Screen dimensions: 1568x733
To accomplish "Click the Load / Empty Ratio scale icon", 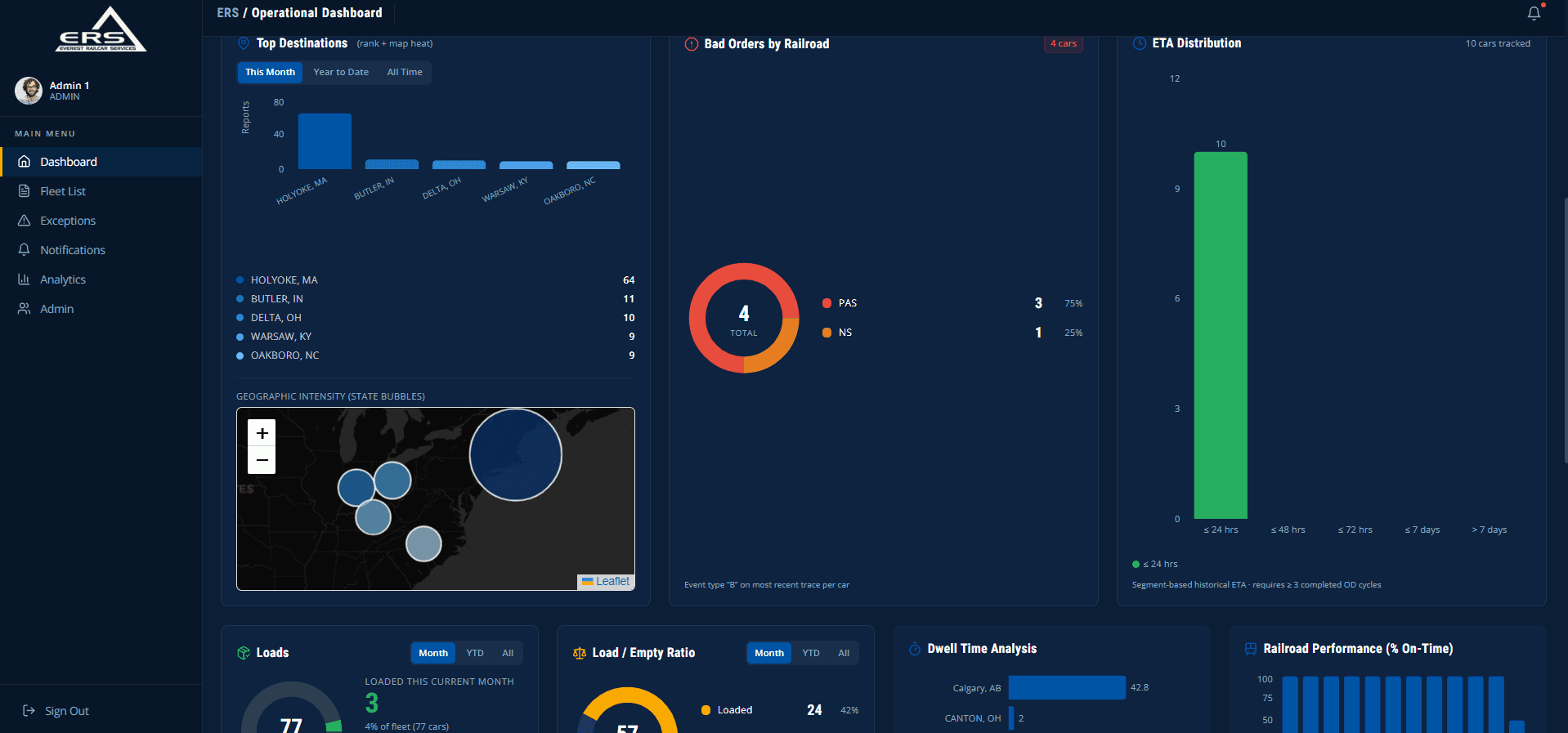I will [x=580, y=653].
